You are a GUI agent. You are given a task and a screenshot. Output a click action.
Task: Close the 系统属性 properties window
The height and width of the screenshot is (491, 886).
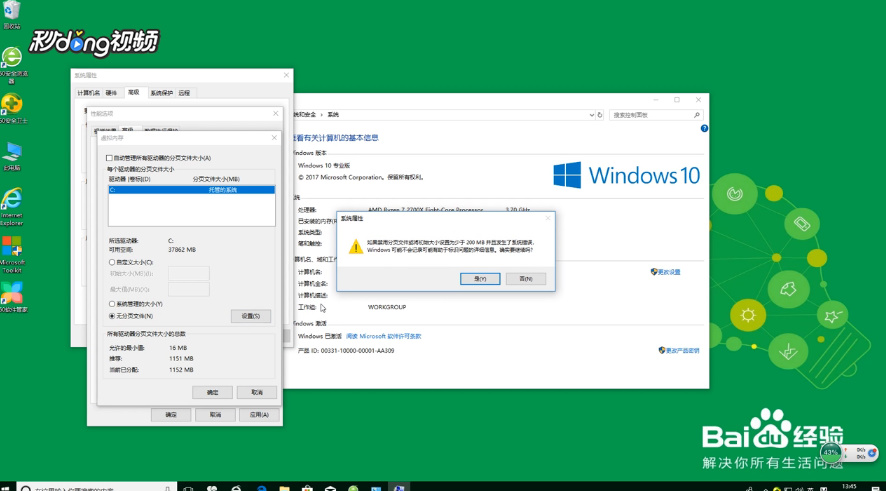point(286,75)
